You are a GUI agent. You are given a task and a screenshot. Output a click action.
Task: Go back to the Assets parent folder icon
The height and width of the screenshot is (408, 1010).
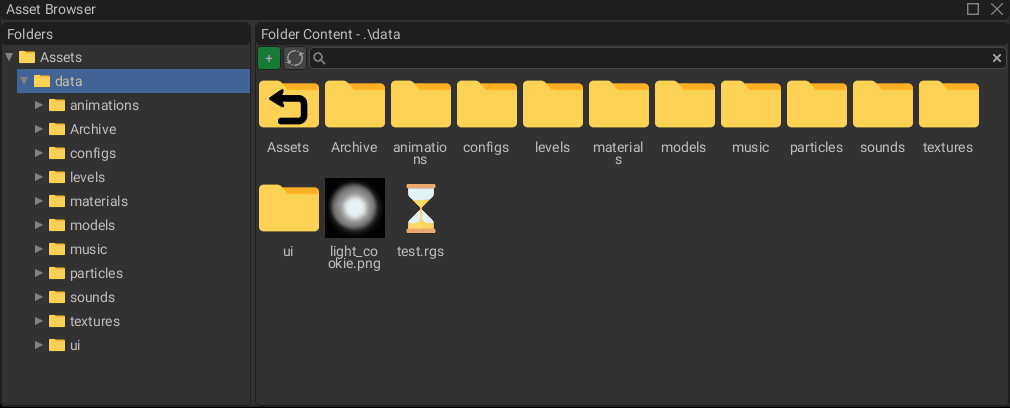click(x=288, y=105)
